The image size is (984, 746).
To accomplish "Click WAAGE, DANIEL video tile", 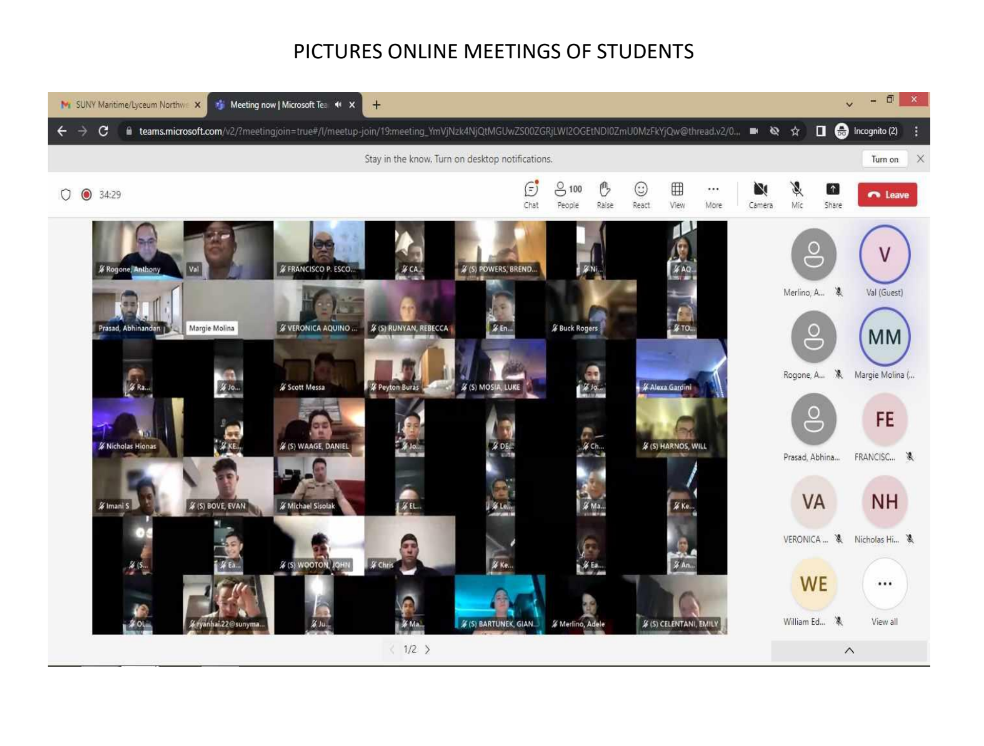I will tap(319, 427).
